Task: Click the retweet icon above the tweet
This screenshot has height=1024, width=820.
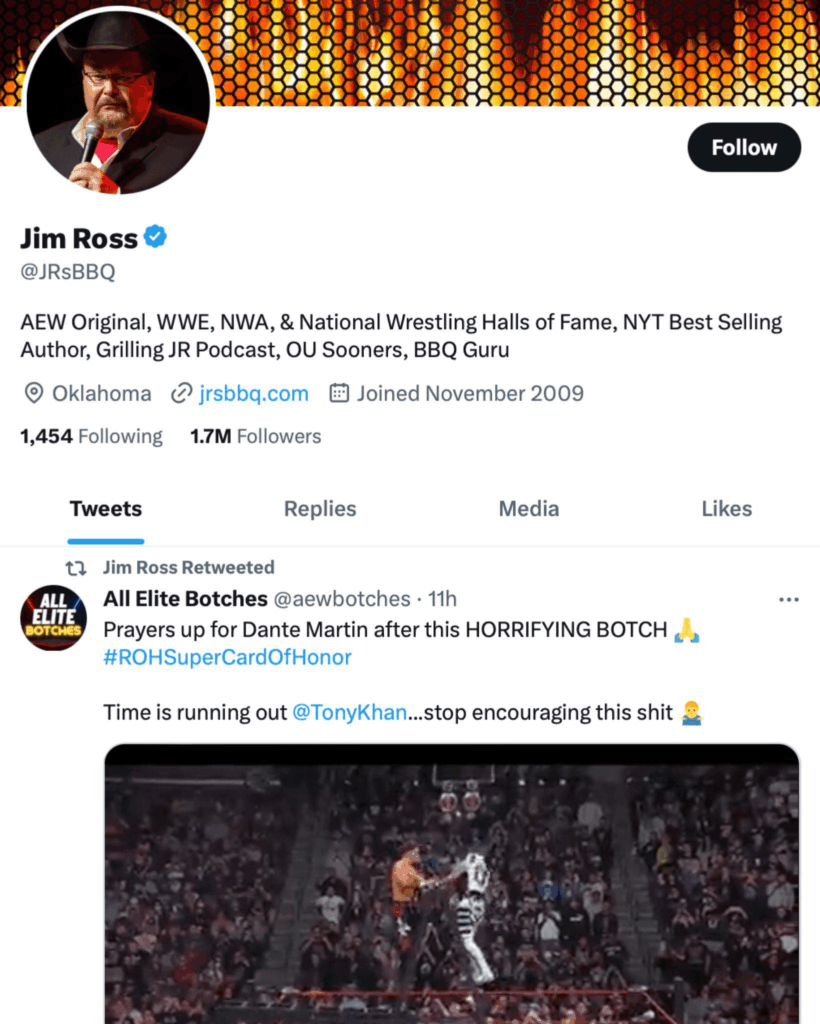Action: pos(75,567)
